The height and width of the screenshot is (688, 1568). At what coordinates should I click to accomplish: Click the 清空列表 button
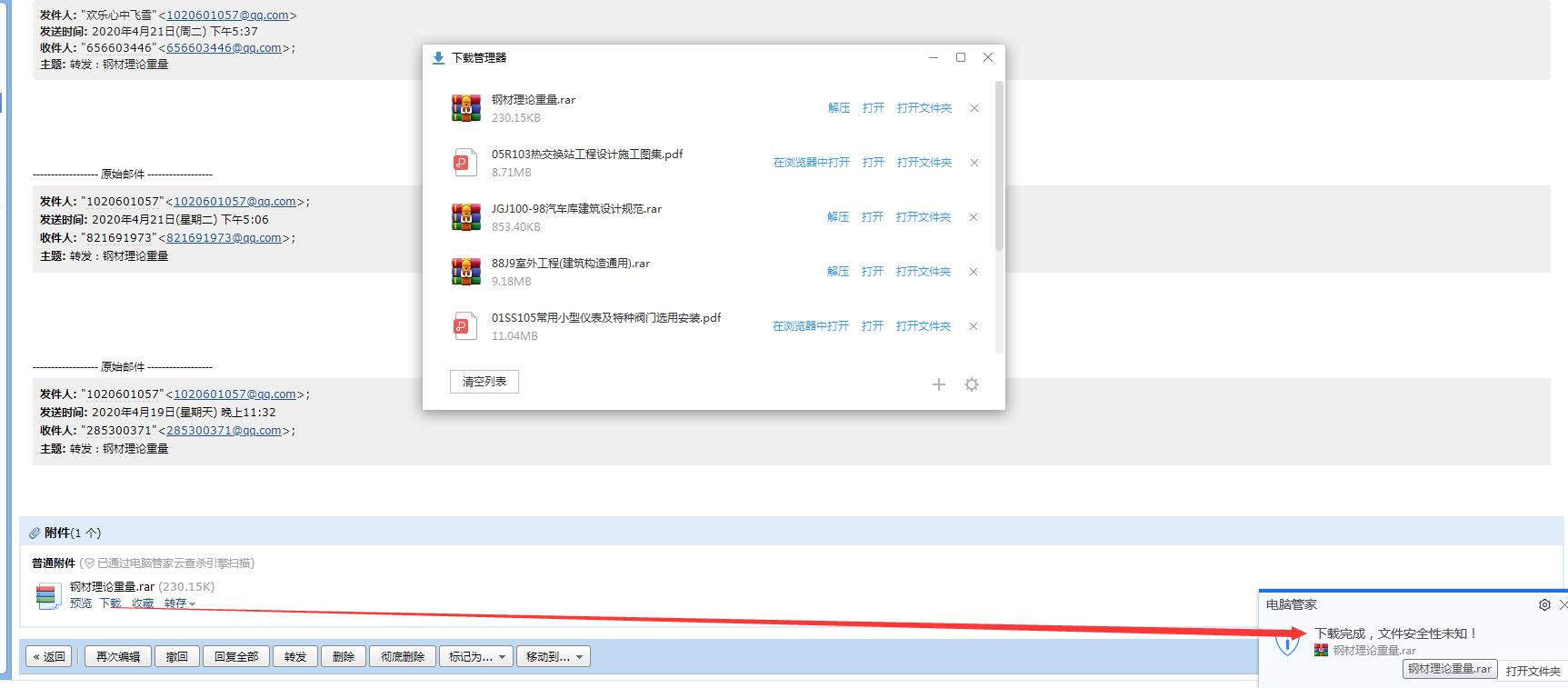[x=484, y=382]
